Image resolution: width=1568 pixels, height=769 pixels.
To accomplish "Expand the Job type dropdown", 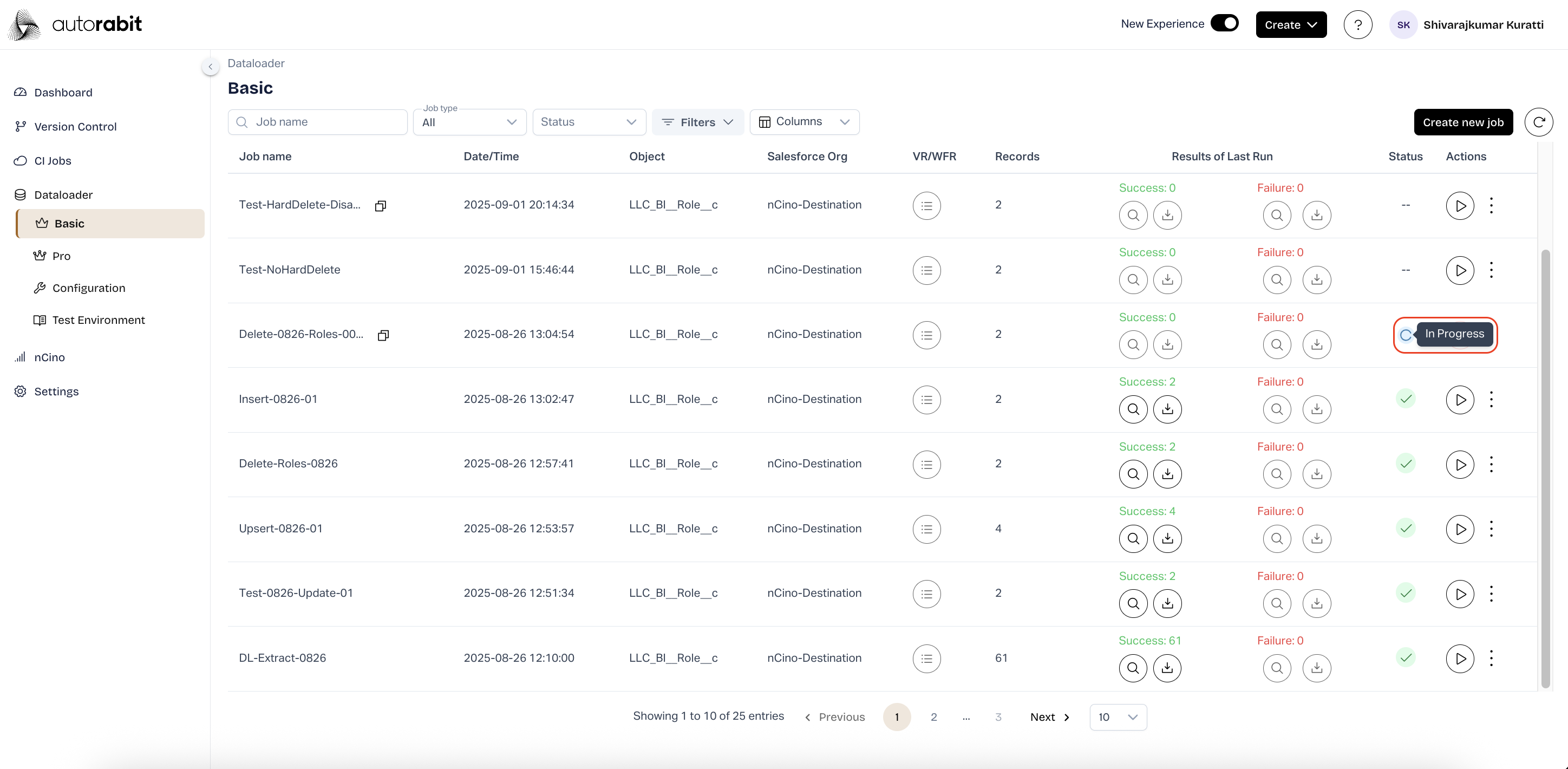I will tap(469, 122).
